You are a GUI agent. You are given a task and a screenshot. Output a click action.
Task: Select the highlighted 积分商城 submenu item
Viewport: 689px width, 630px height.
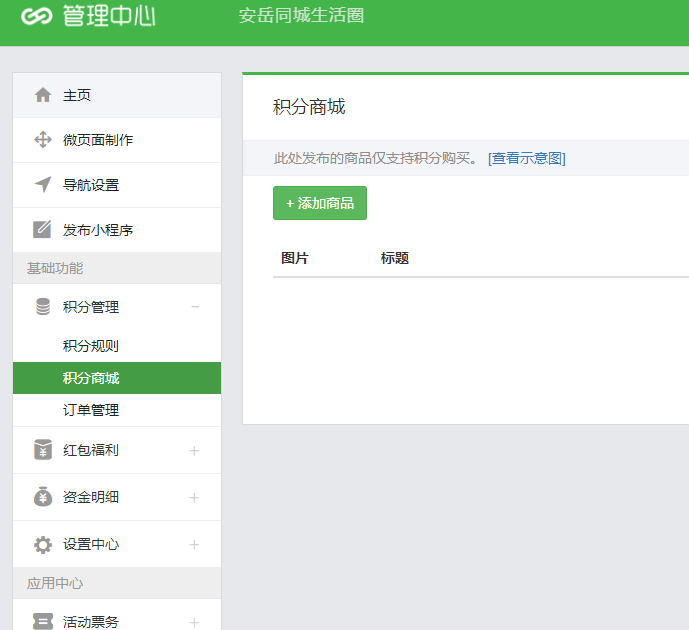click(x=91, y=378)
